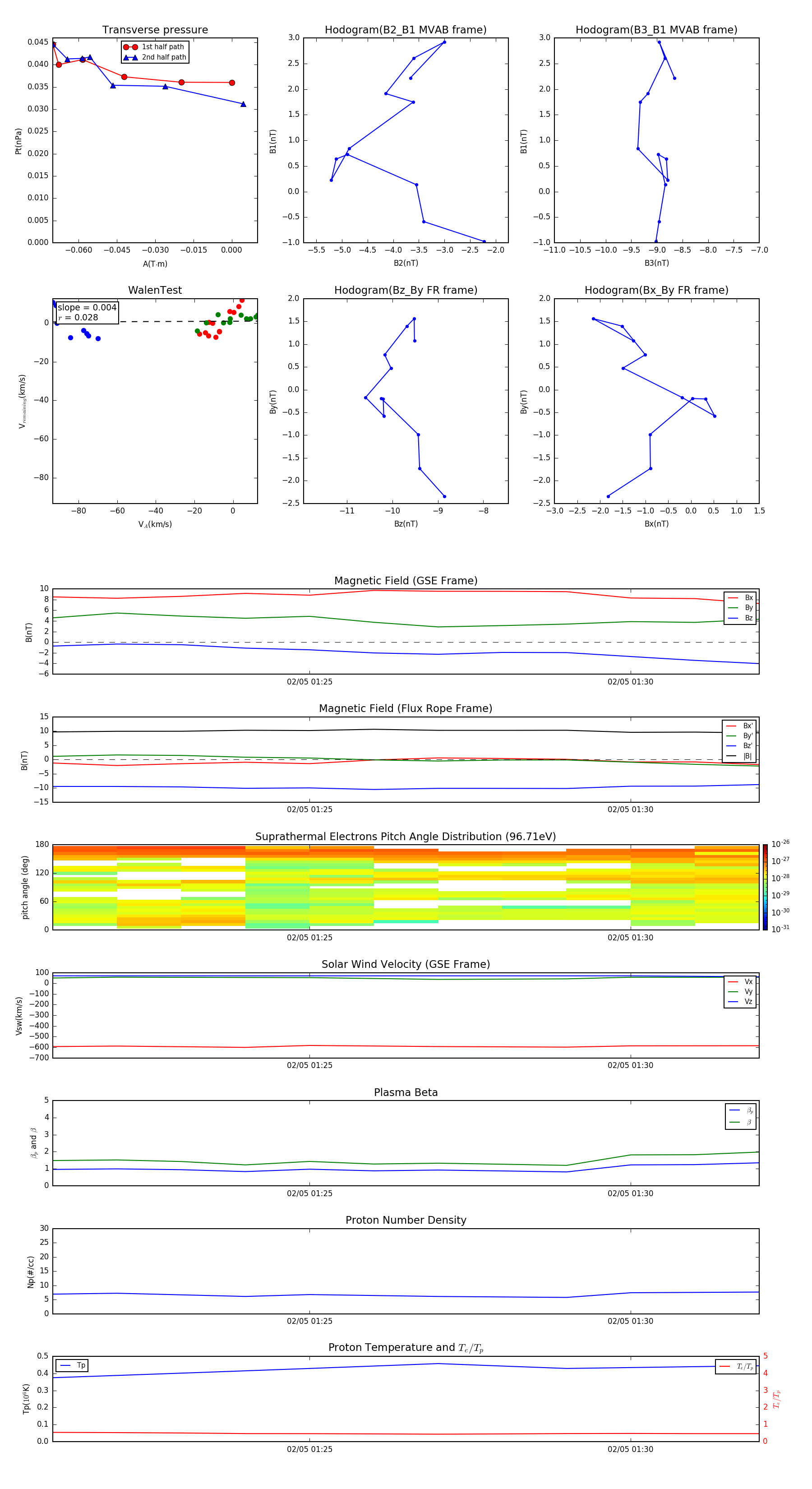Viewport: 812px width, 1489px height.
Task: Select the "slope = 0.004" annotation
Action: [x=87, y=308]
